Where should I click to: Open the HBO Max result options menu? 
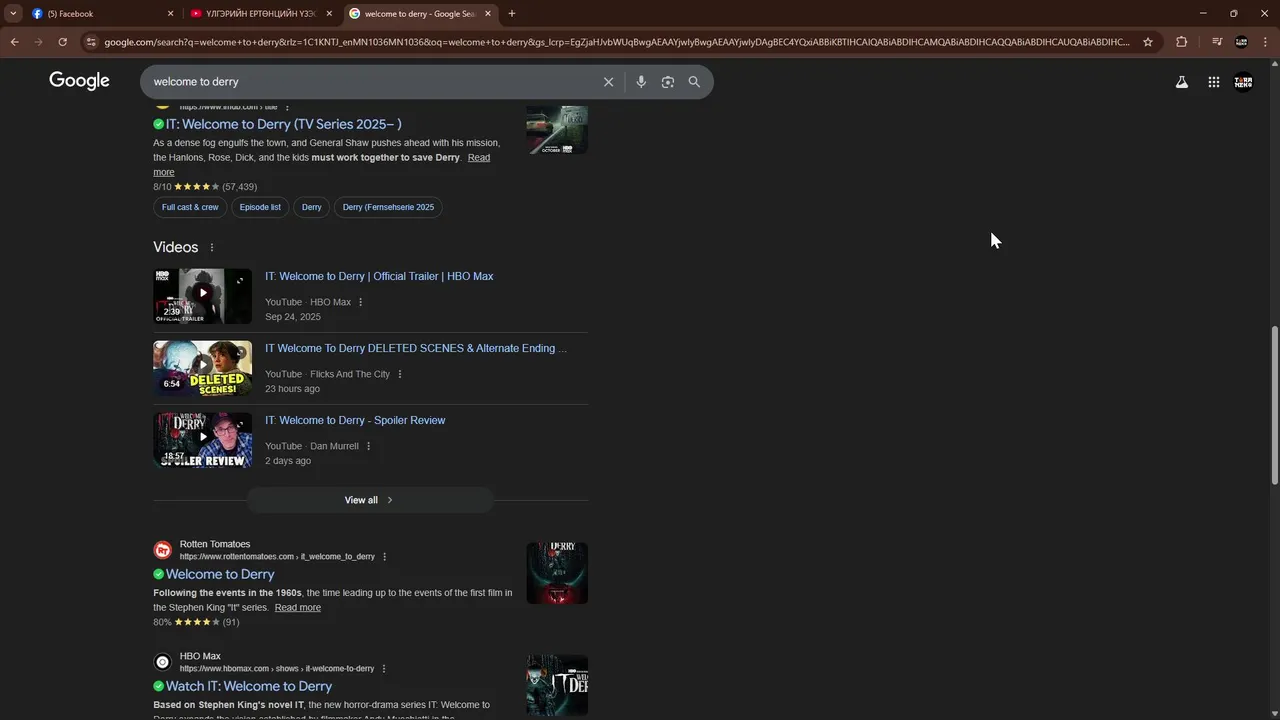pos(383,669)
